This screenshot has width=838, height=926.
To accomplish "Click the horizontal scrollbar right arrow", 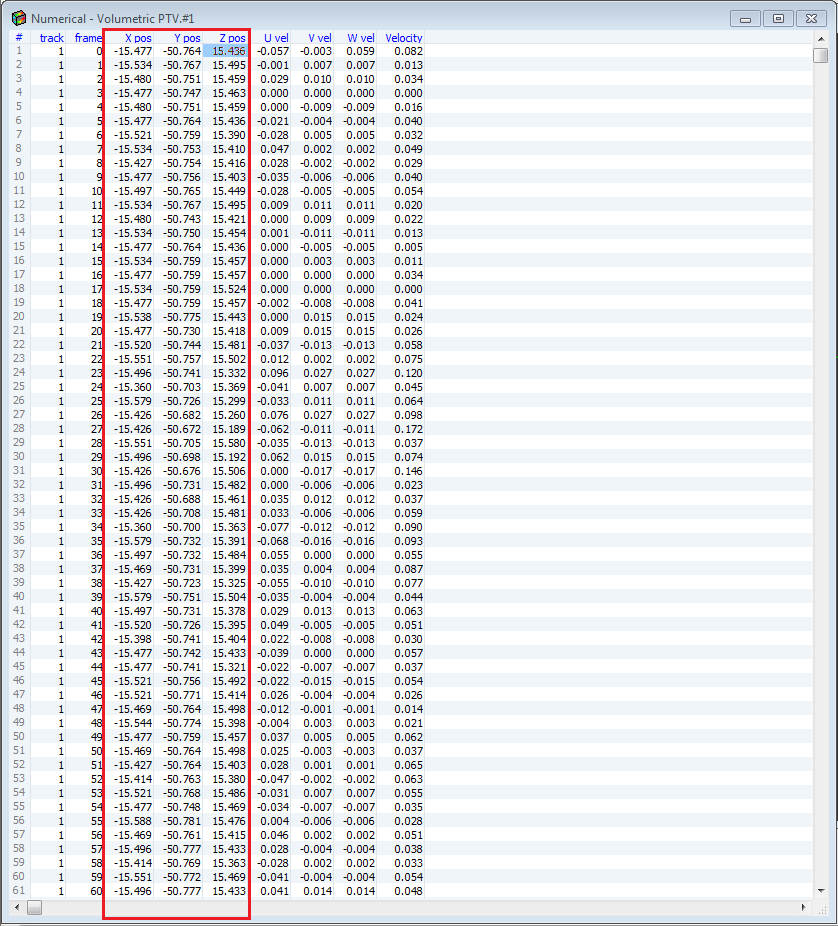I will [x=804, y=907].
